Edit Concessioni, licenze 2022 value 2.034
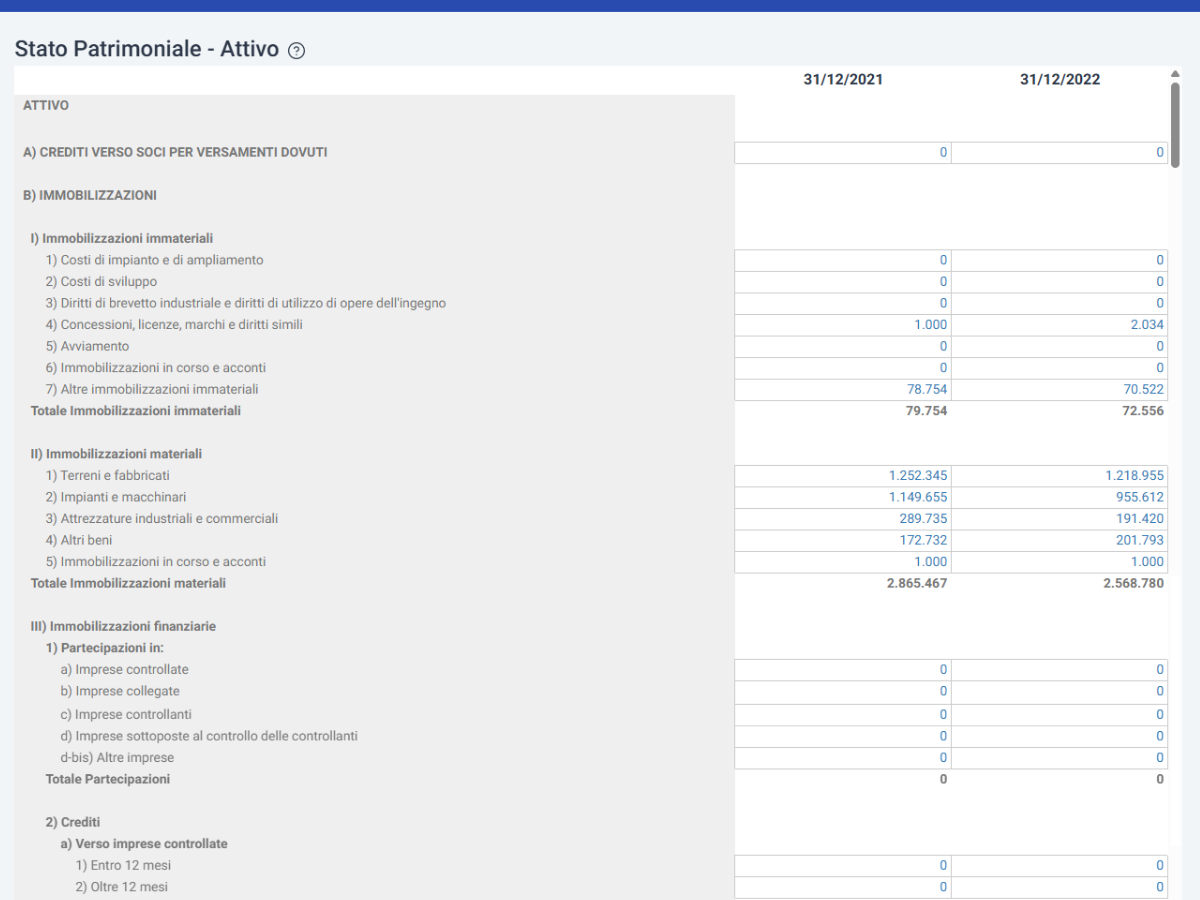 tap(1059, 325)
